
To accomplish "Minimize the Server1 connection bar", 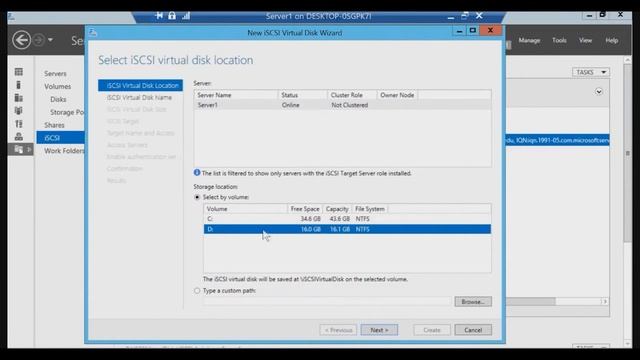I will point(451,17).
